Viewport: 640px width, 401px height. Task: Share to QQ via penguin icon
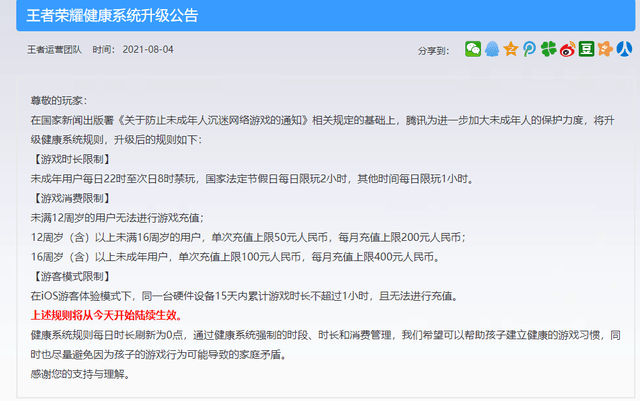[x=492, y=49]
